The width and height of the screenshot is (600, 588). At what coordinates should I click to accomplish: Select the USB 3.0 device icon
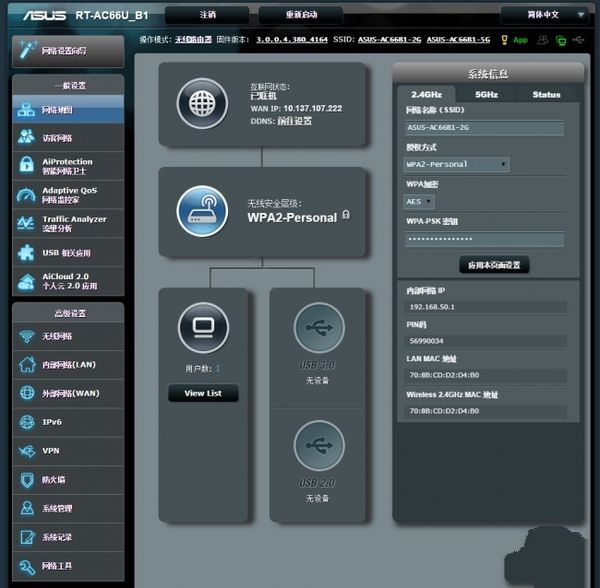(x=319, y=327)
